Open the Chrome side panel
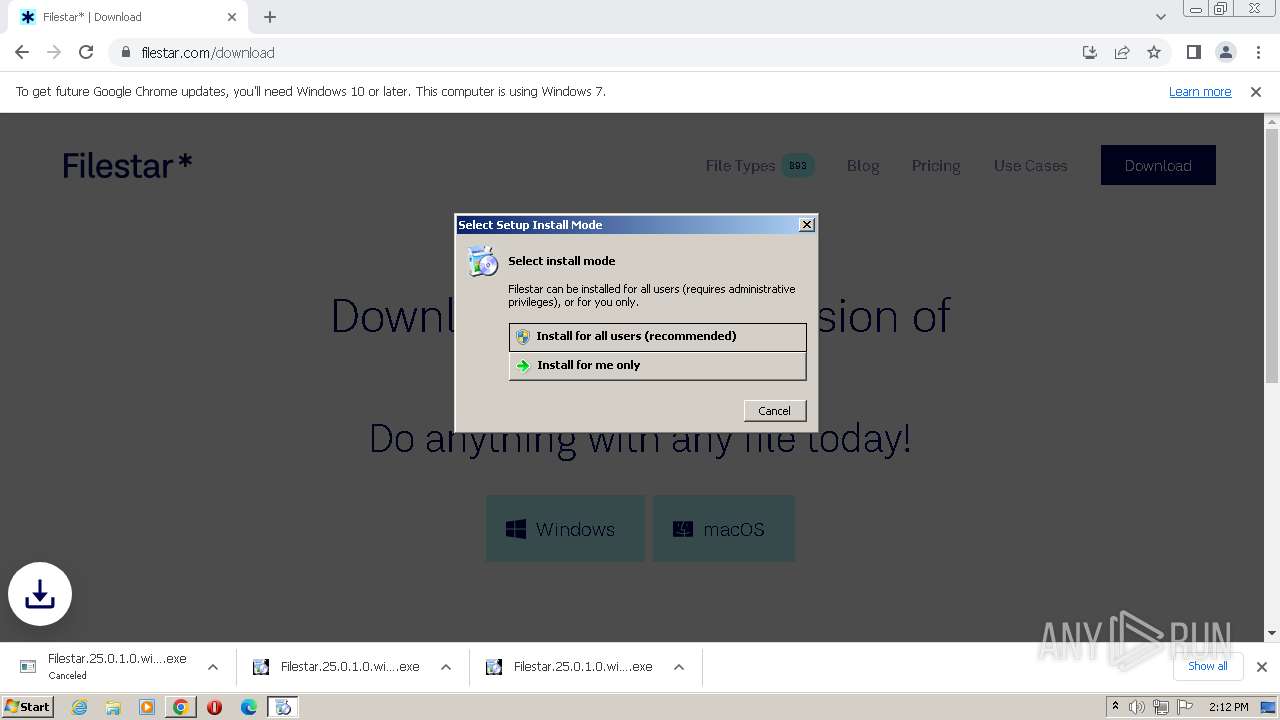The height and width of the screenshot is (720, 1280). 1193,52
